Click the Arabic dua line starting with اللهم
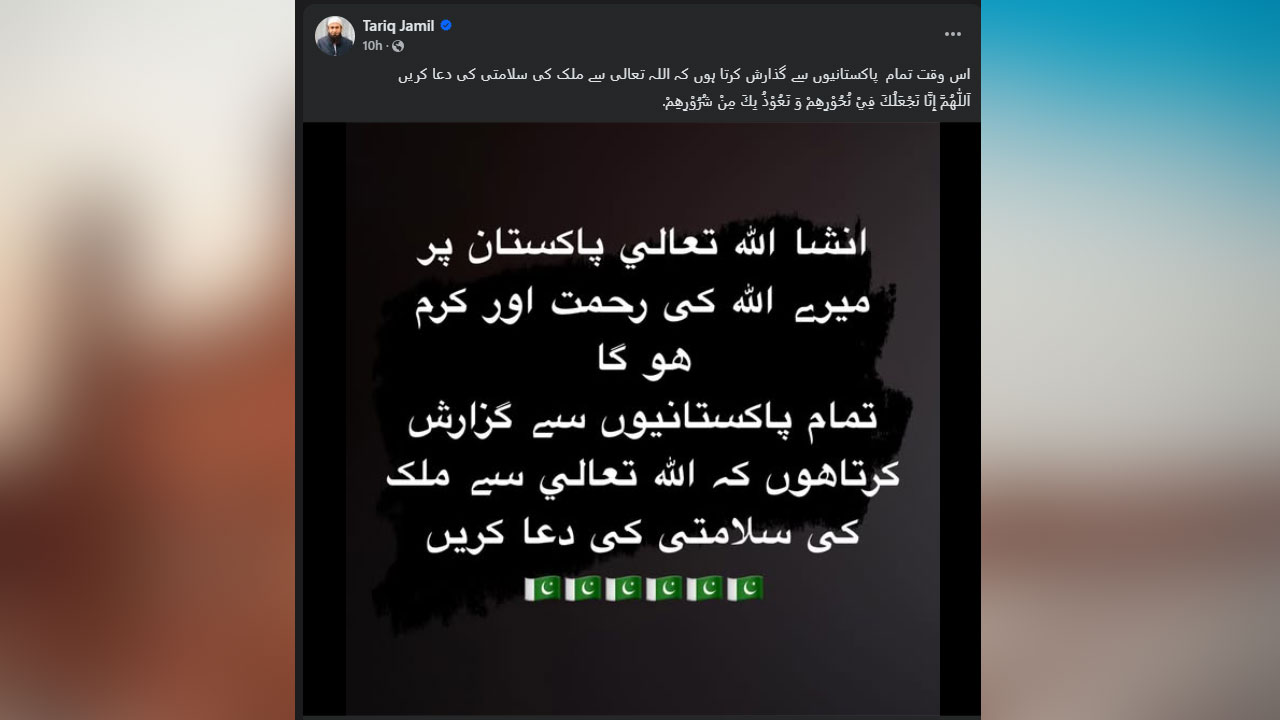The image size is (1280, 720). (817, 102)
